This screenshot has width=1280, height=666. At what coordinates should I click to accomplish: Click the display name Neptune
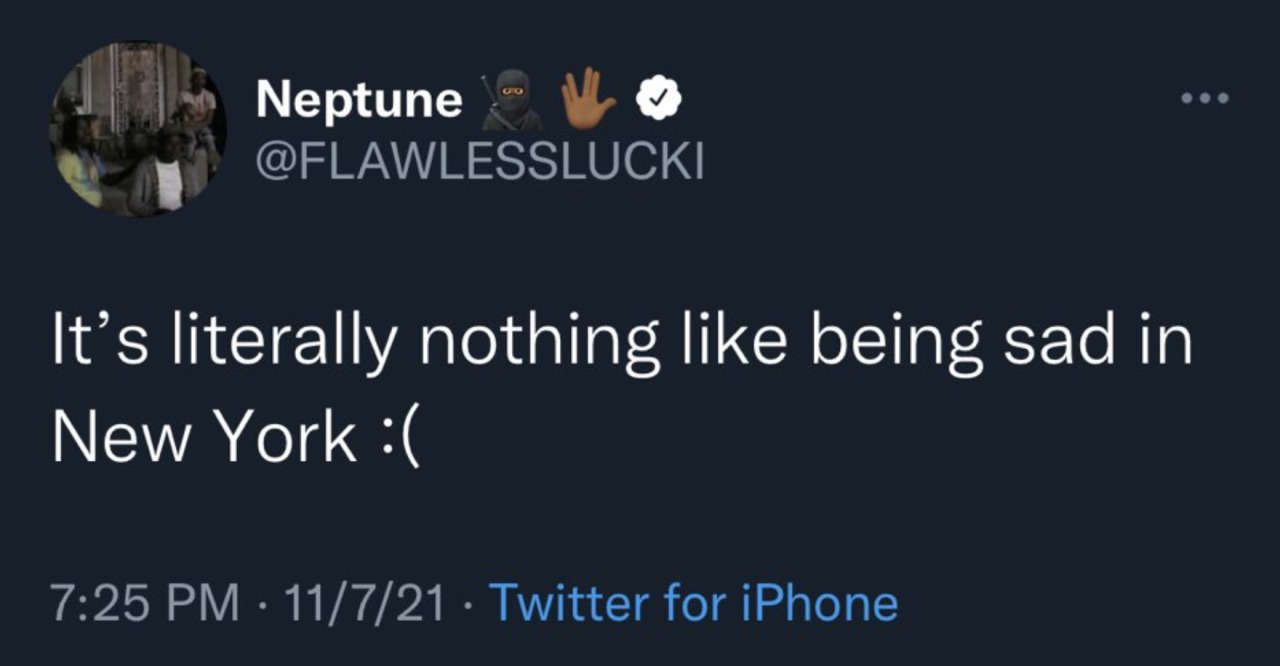pos(359,101)
